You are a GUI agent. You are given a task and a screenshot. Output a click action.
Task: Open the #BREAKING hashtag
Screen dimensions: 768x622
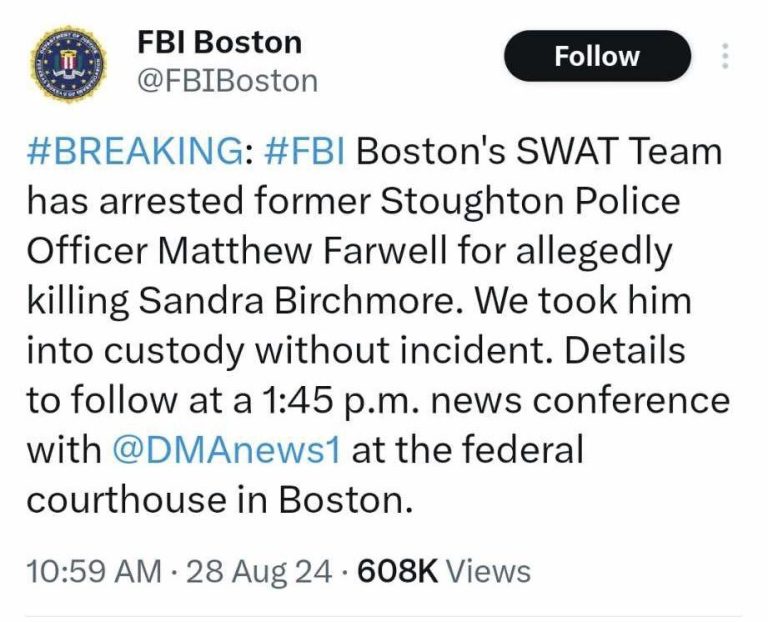[x=135, y=151]
